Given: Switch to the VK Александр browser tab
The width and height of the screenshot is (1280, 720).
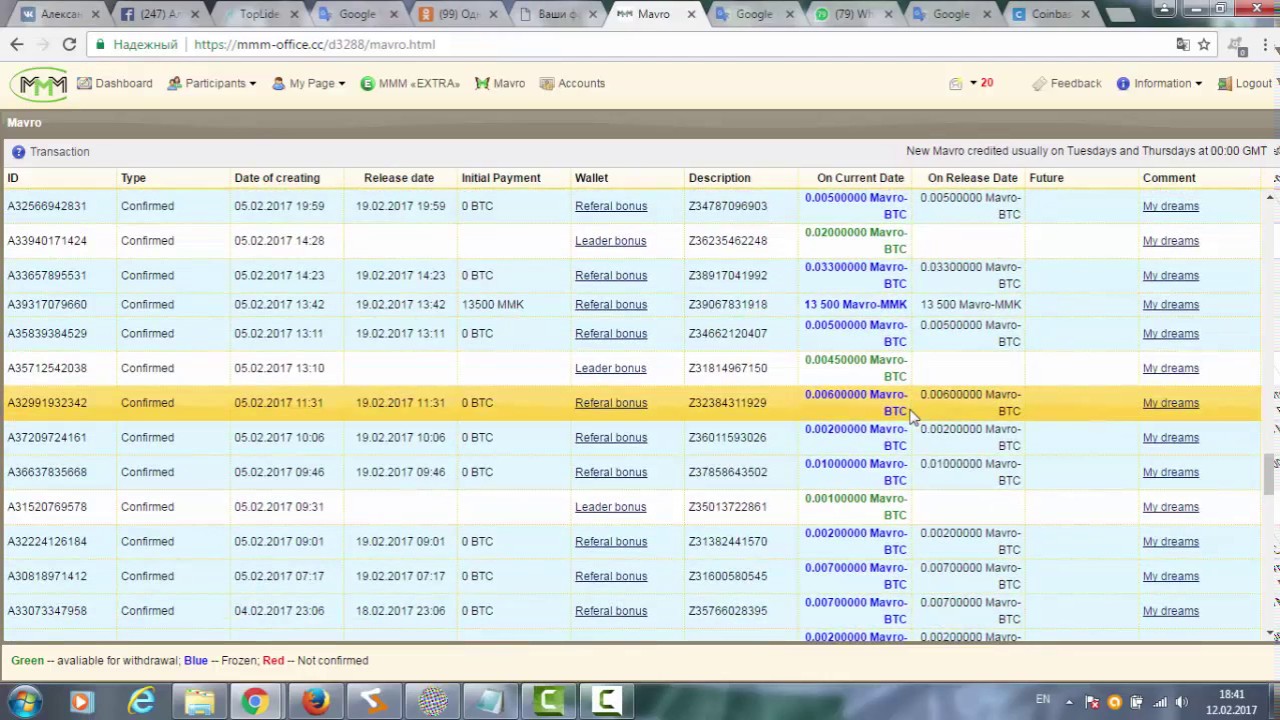Looking at the screenshot, I should pyautogui.click(x=60, y=14).
